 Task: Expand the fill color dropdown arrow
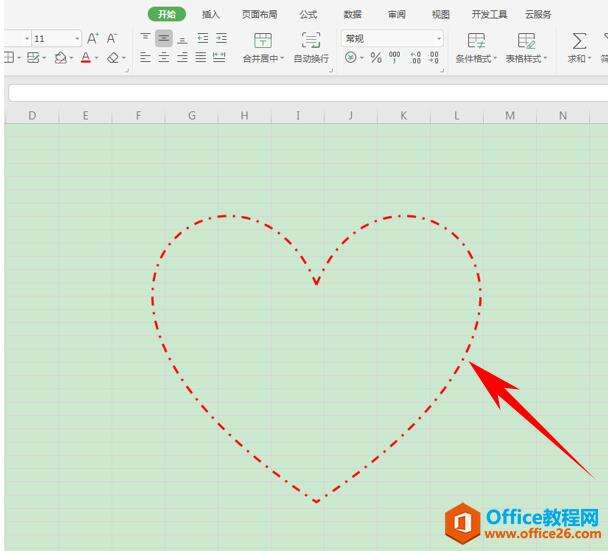[x=71, y=58]
